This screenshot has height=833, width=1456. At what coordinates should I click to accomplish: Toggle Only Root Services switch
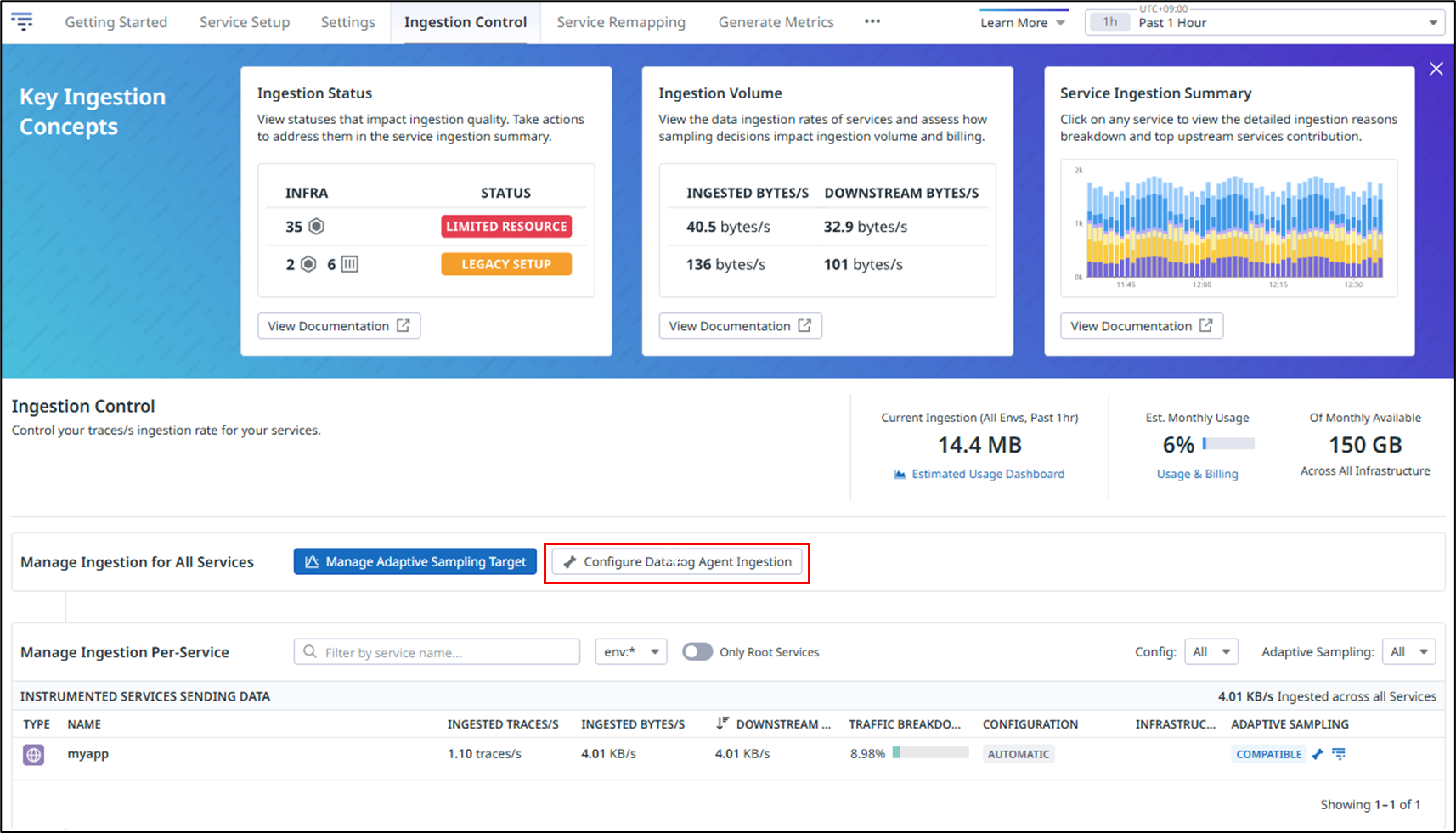click(x=697, y=652)
